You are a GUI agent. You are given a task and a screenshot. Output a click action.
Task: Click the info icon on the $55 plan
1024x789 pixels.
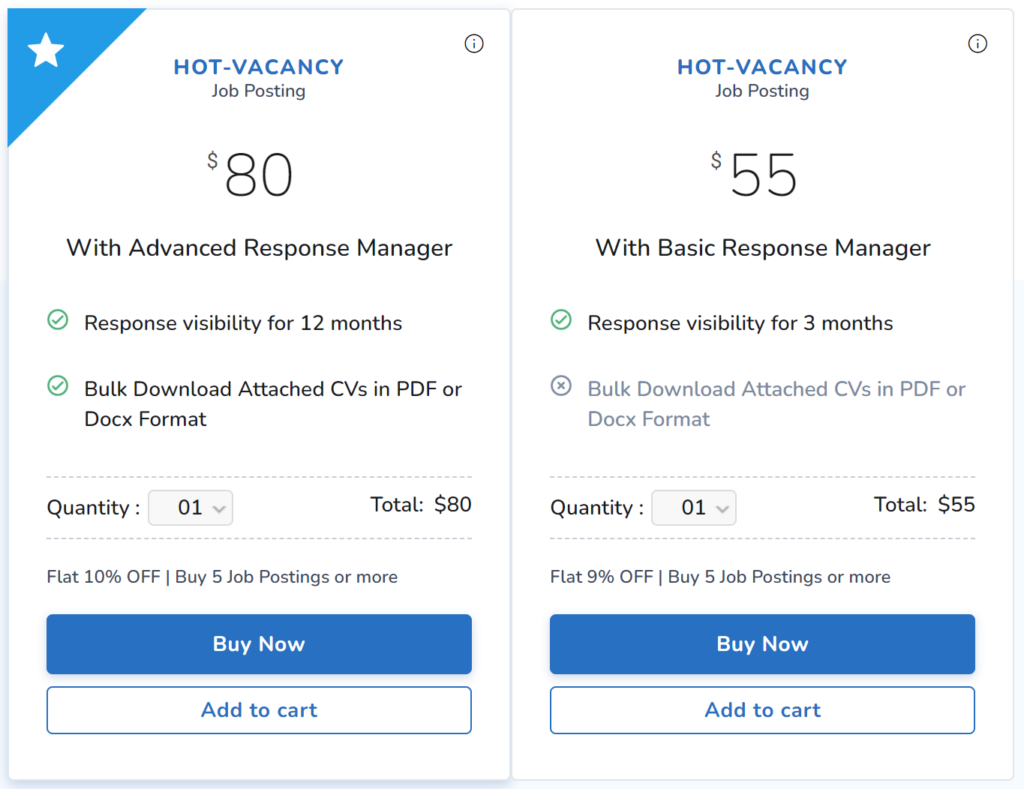click(x=977, y=43)
